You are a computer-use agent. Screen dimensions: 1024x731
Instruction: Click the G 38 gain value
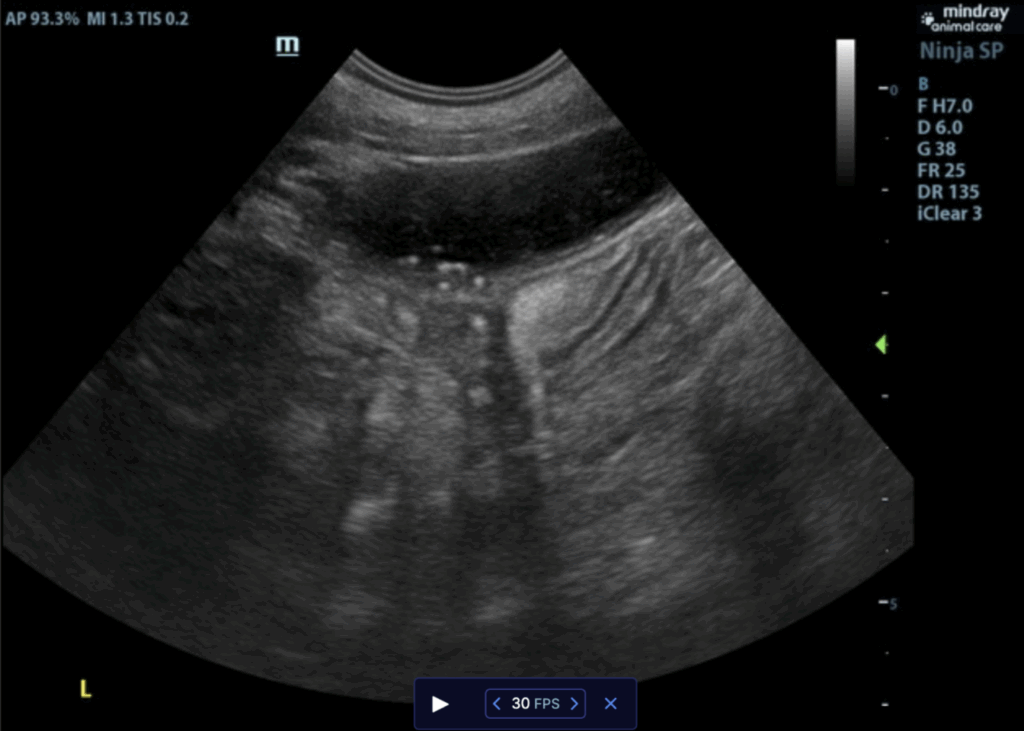click(936, 149)
